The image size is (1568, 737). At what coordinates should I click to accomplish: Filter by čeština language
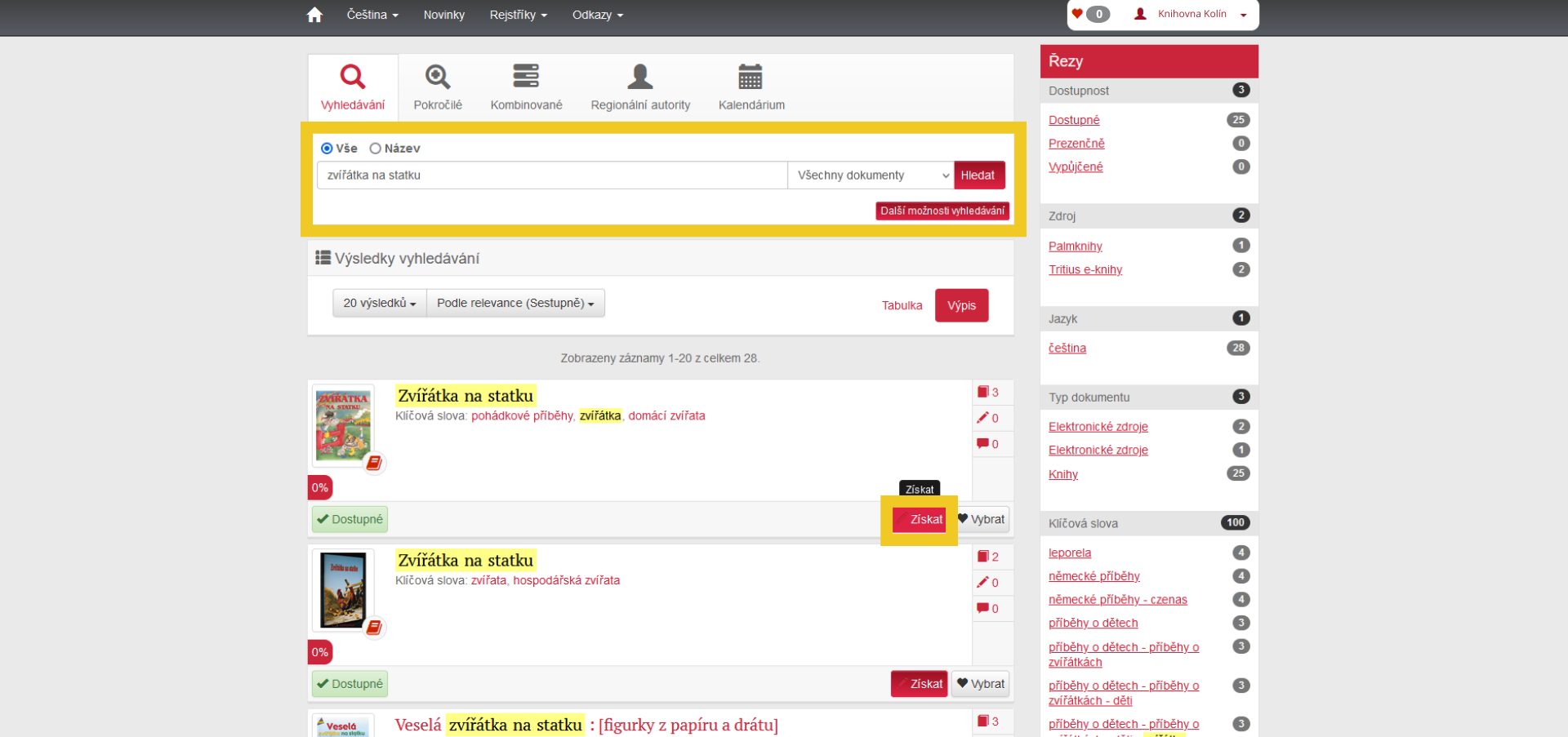click(1067, 349)
